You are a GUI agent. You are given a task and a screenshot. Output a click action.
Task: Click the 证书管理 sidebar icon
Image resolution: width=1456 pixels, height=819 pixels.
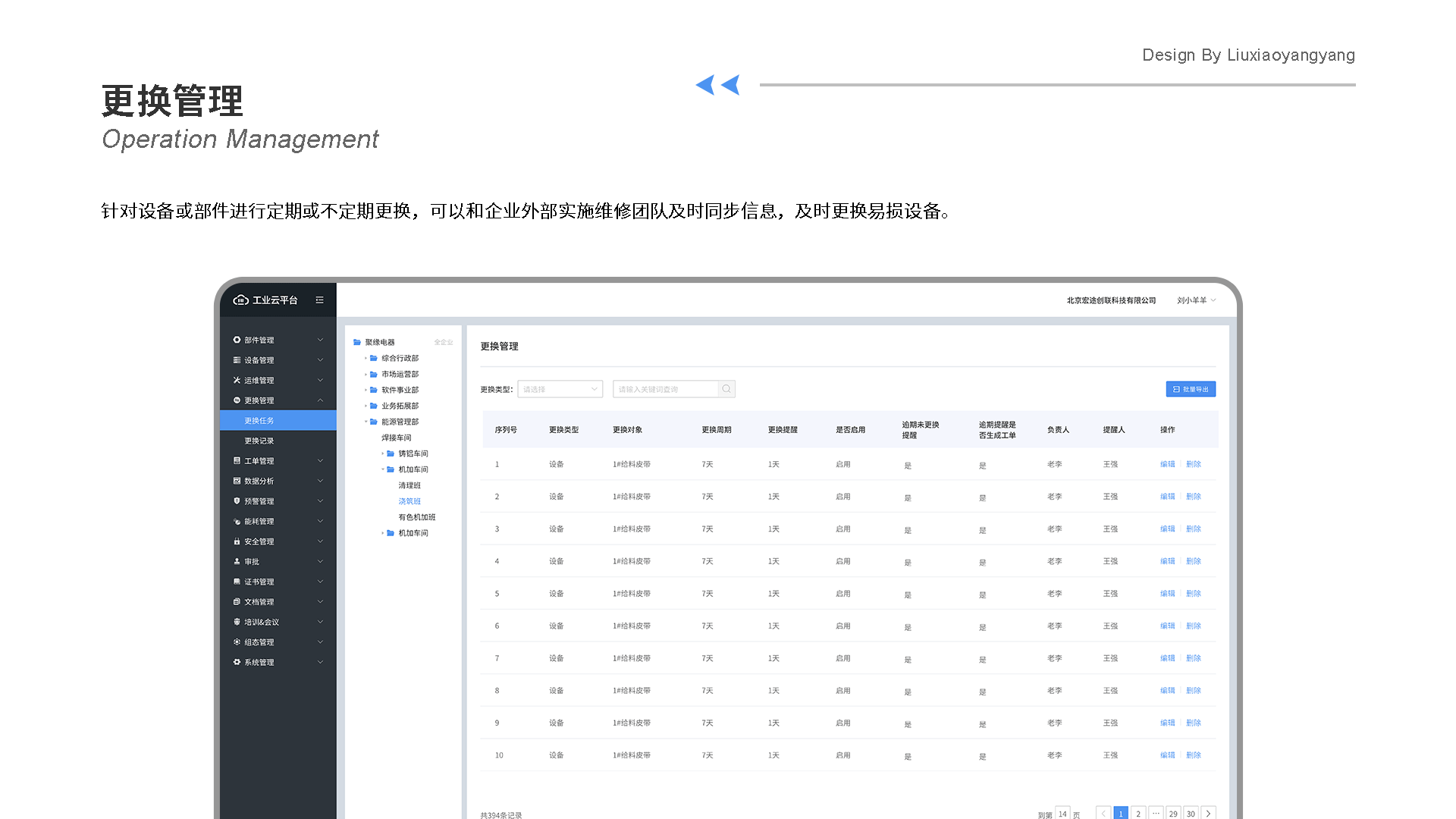[x=237, y=582]
